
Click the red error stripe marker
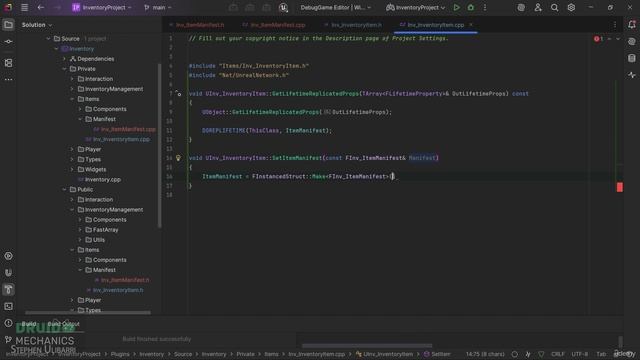pos(620,187)
